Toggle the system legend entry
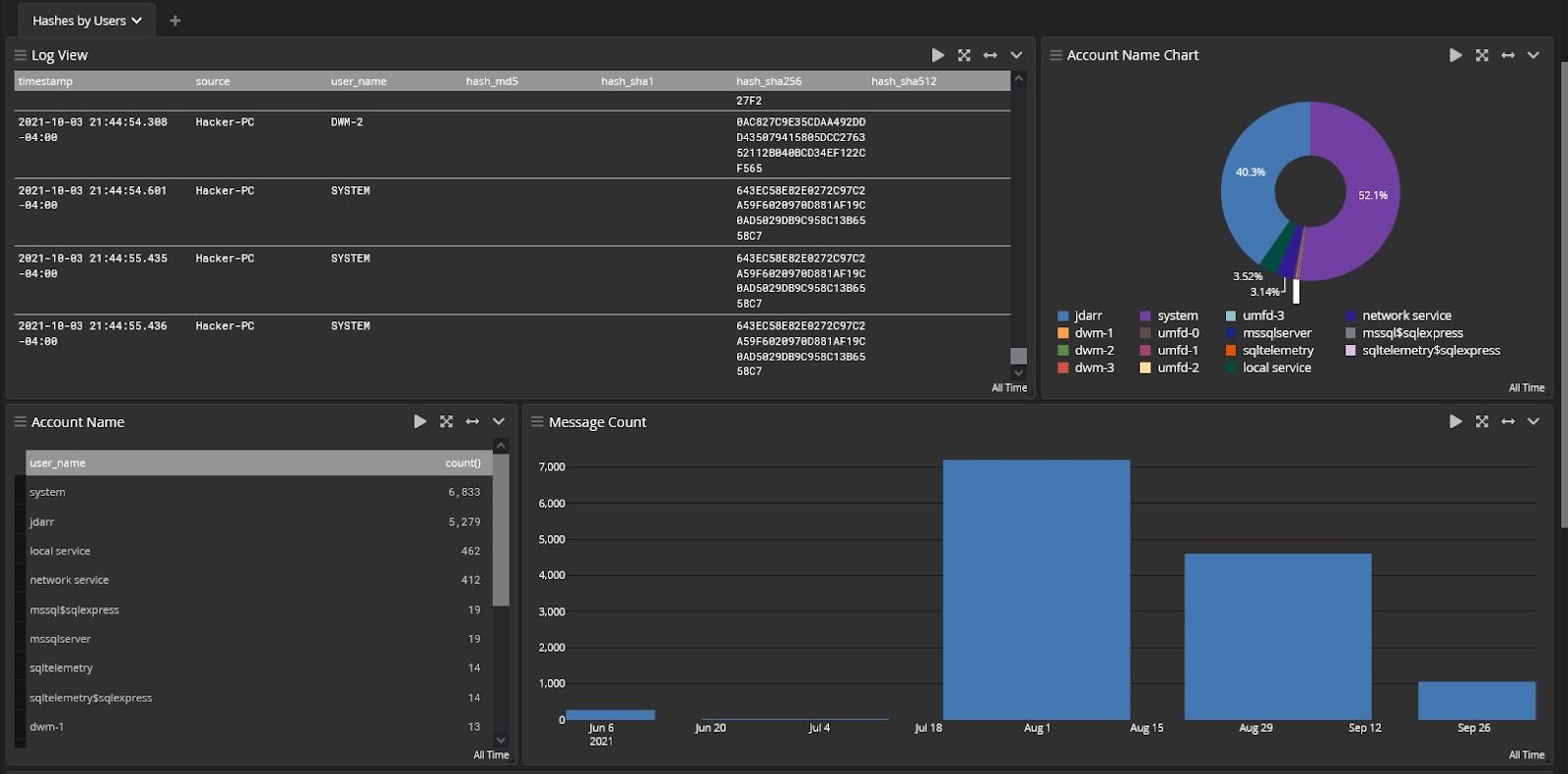This screenshot has height=774, width=1568. point(1169,315)
